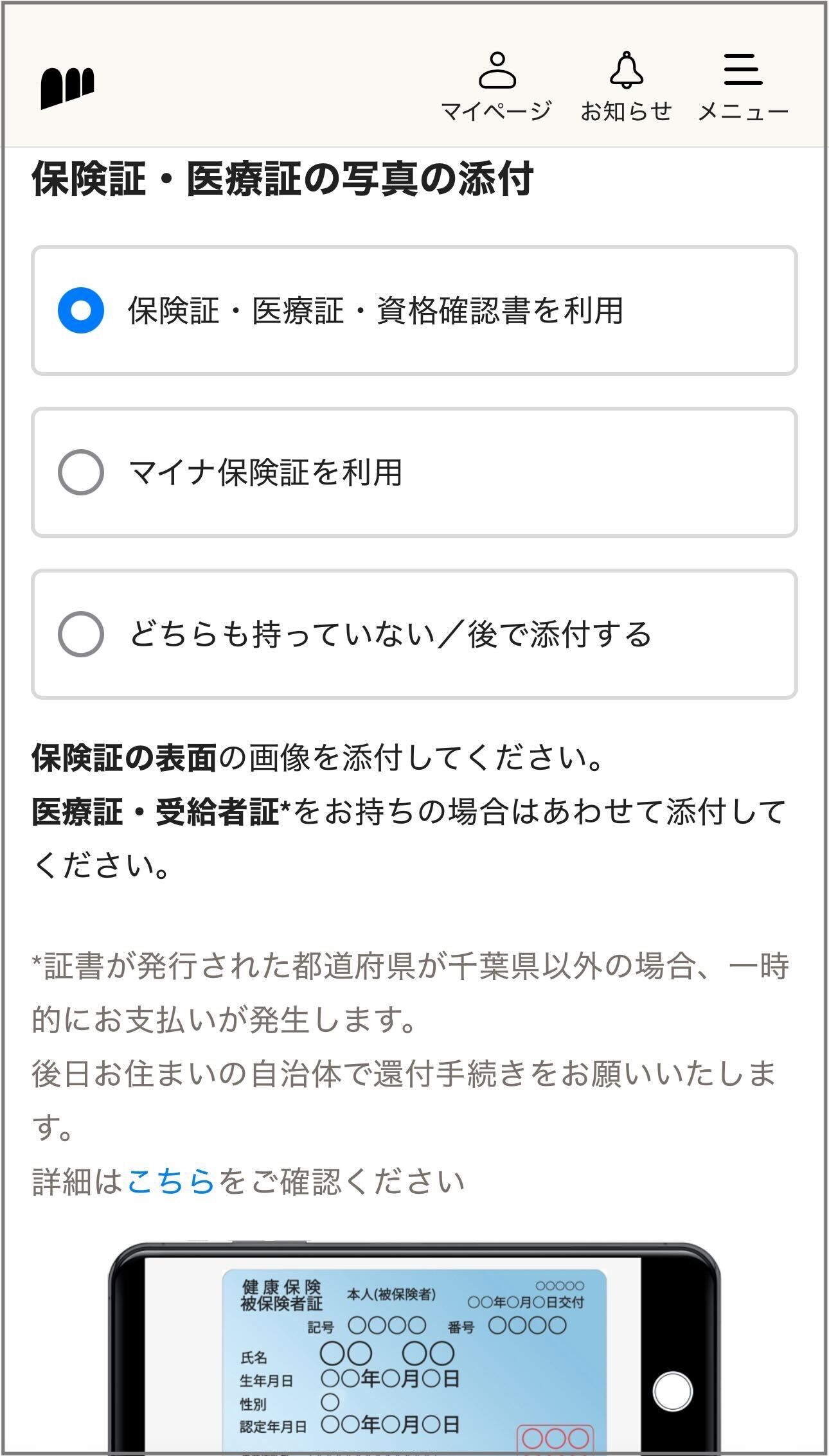Screen dimensions: 829x1456
Task: Click the site logo in the header
Action: [67, 87]
